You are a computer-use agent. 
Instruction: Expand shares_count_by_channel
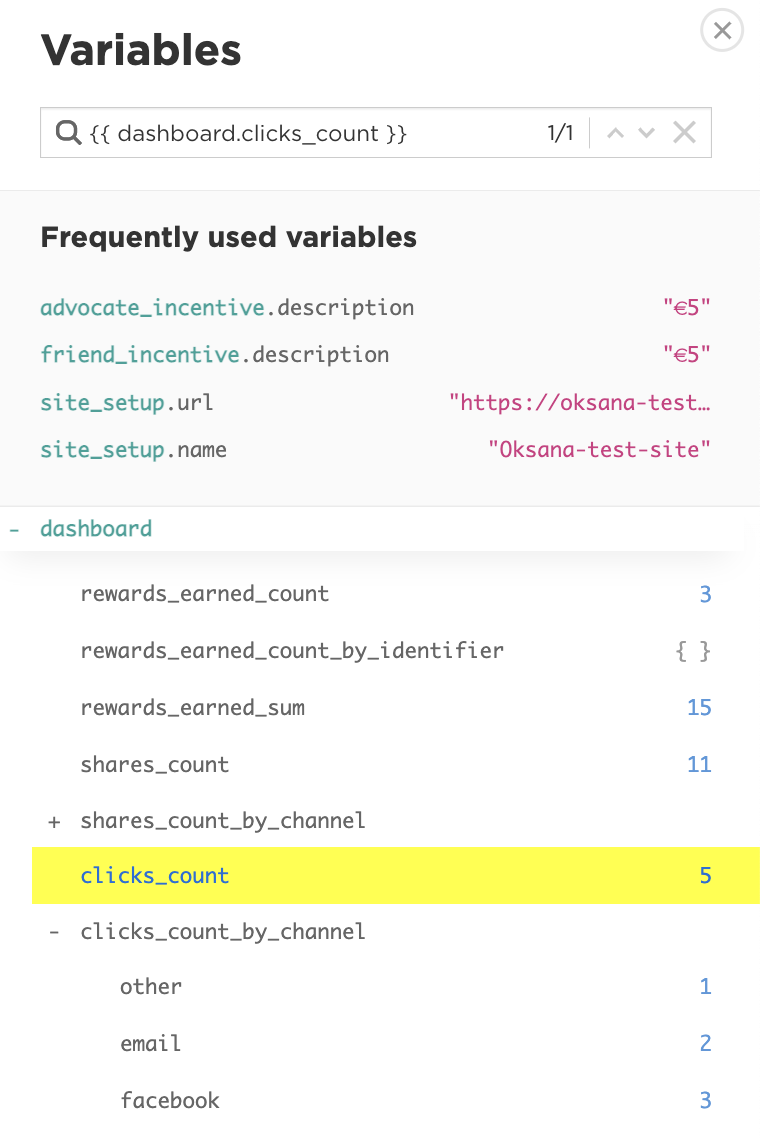point(54,822)
